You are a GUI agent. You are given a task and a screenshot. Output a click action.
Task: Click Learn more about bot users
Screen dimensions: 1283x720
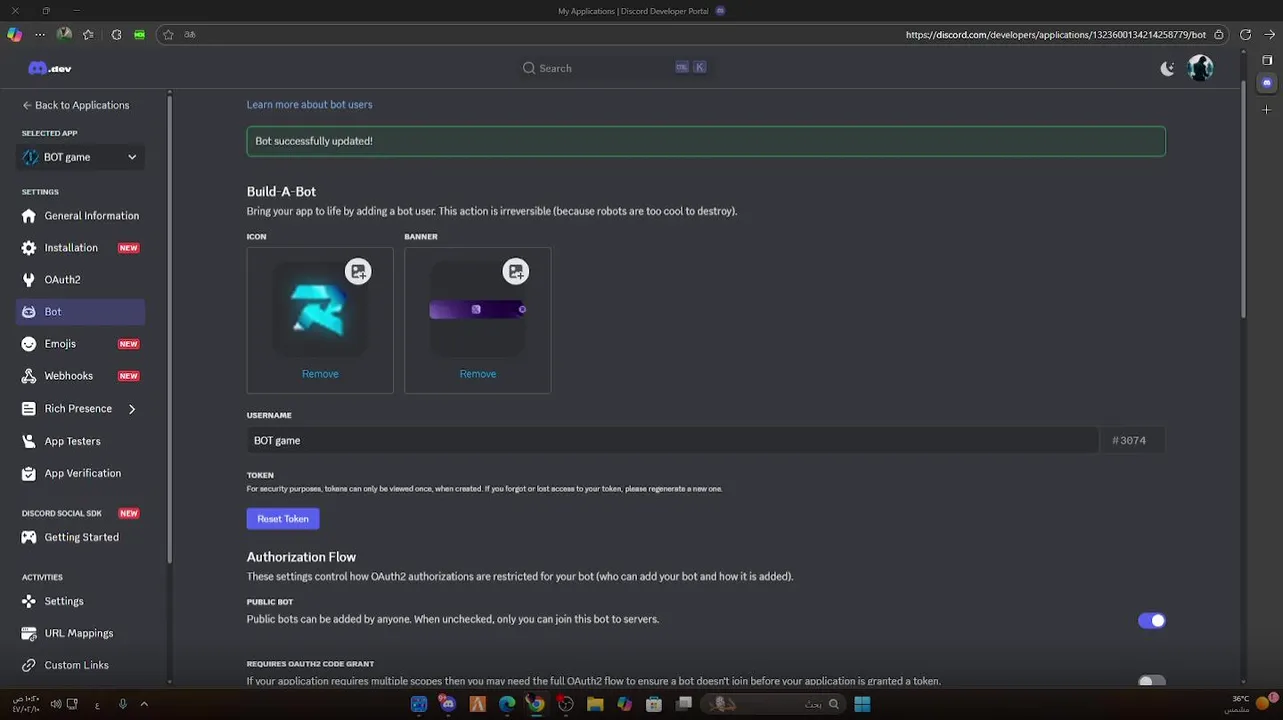point(309,104)
